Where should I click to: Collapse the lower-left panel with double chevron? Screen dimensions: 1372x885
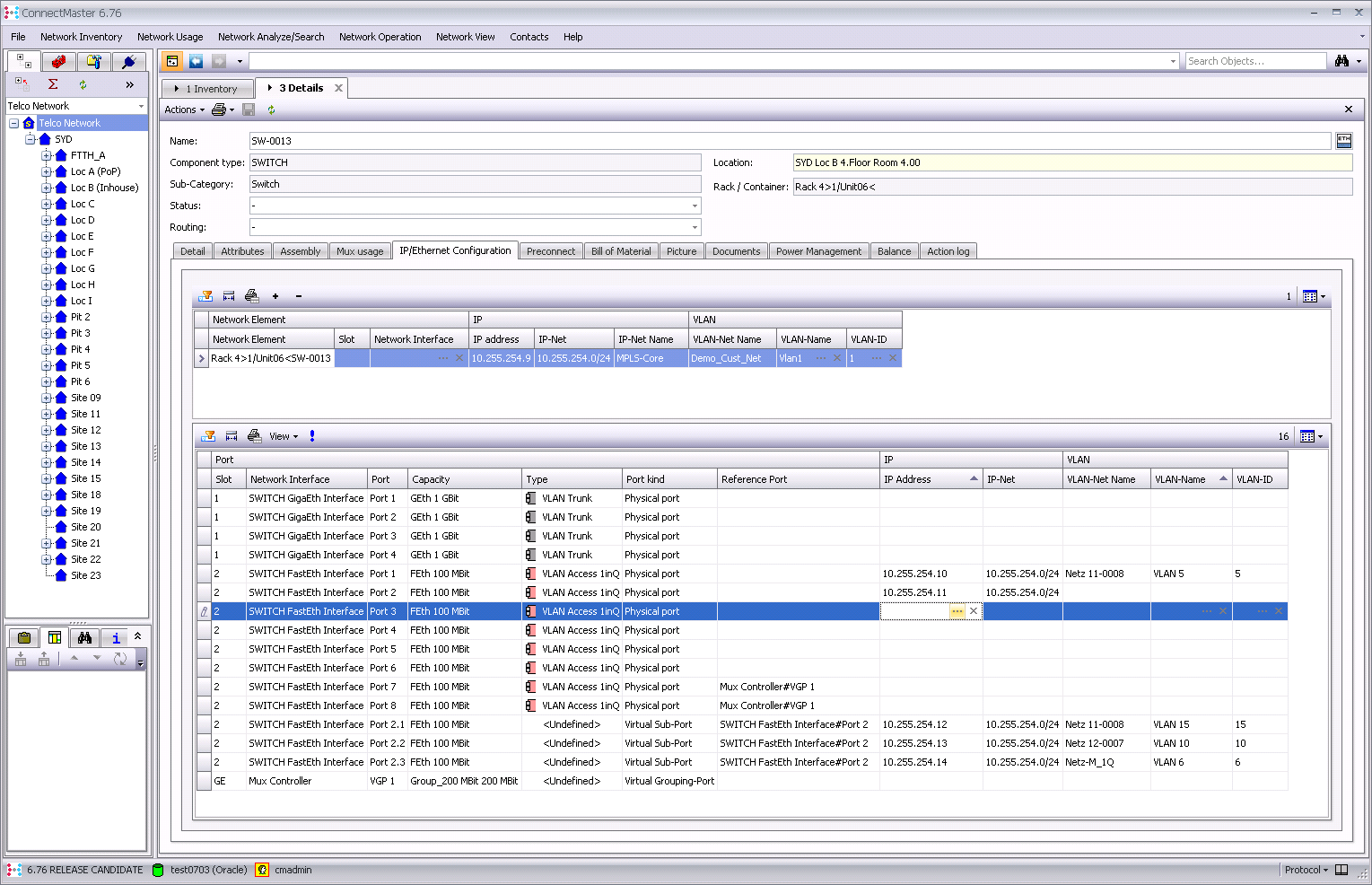pyautogui.click(x=137, y=636)
